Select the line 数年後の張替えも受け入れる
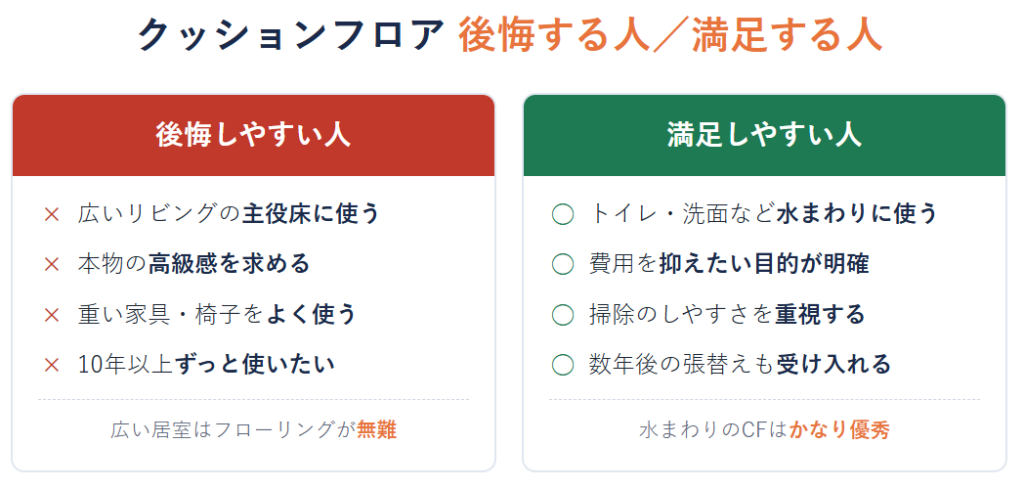The image size is (1024, 489). click(740, 365)
